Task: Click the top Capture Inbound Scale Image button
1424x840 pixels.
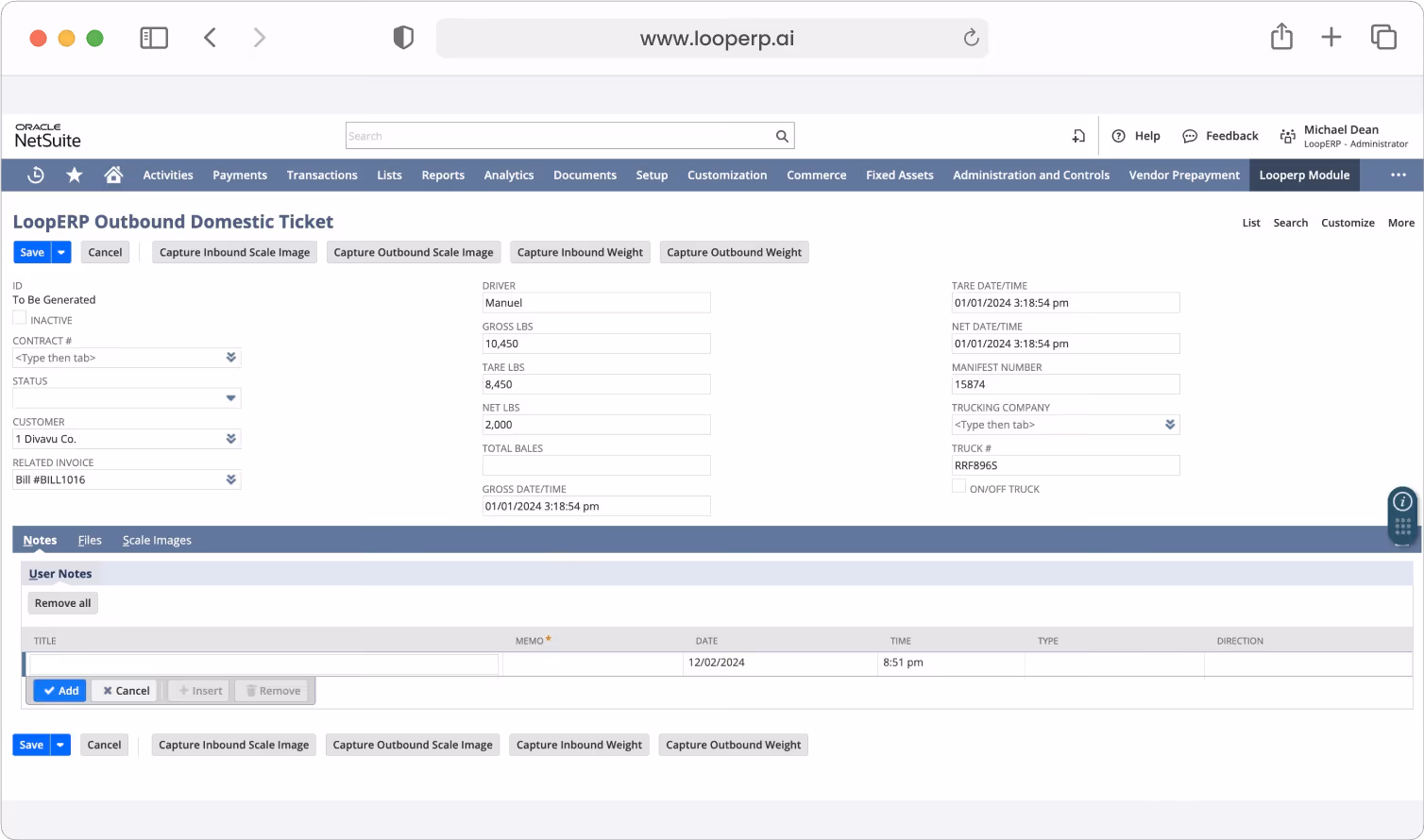Action: (234, 252)
